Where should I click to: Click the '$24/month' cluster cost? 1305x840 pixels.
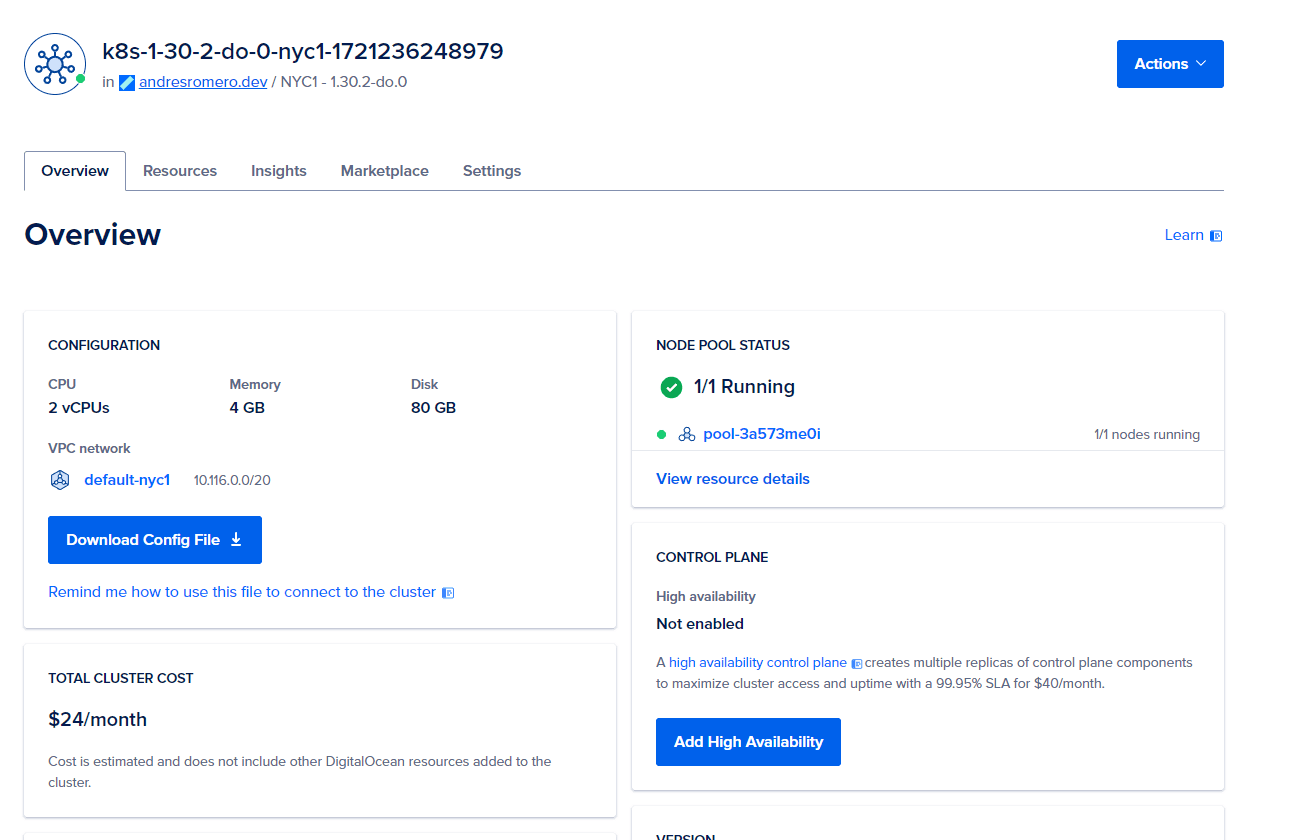click(x=97, y=720)
